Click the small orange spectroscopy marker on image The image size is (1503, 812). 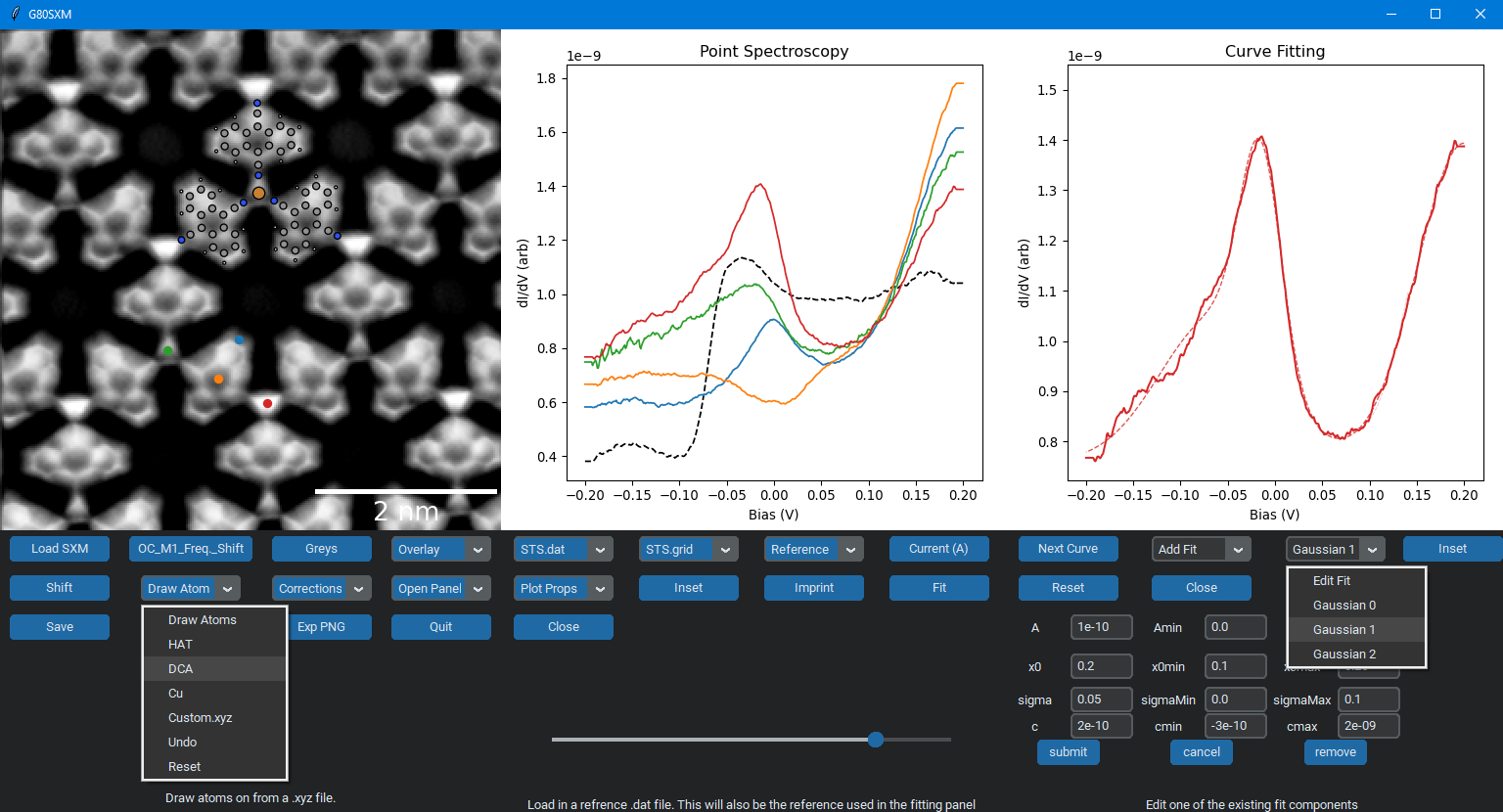[218, 379]
